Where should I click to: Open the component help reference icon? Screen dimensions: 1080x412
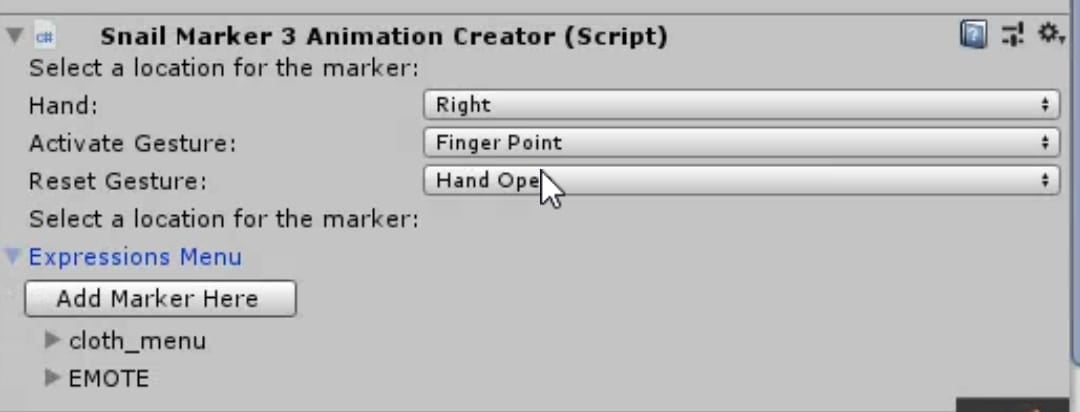(972, 36)
